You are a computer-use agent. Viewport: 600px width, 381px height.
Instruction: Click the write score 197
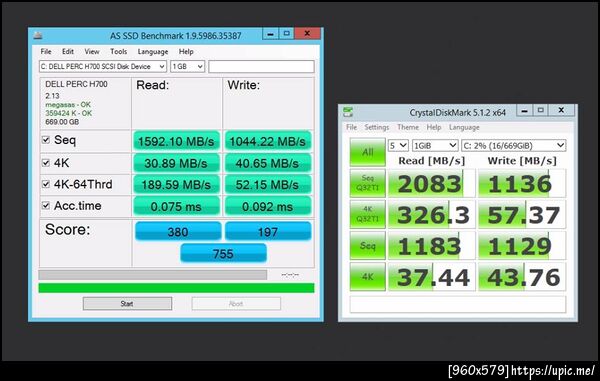coord(268,231)
